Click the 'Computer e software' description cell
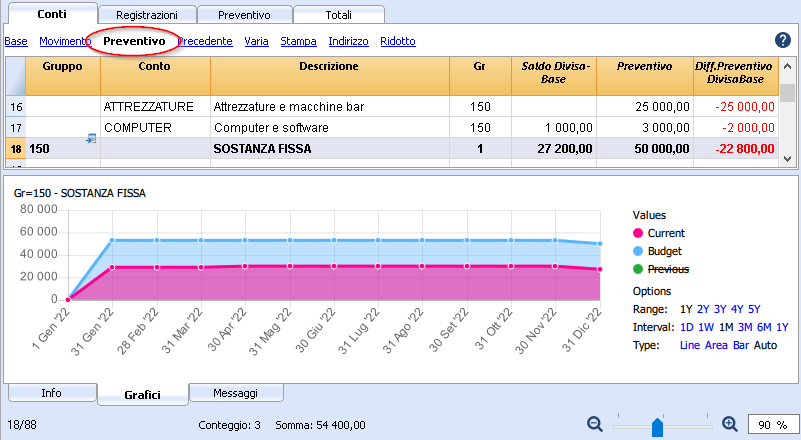The image size is (801, 440). (x=329, y=128)
